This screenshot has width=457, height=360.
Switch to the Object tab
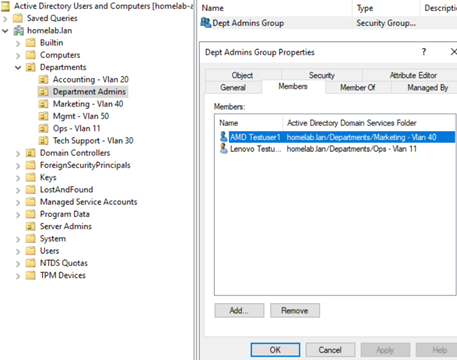pyautogui.click(x=243, y=75)
